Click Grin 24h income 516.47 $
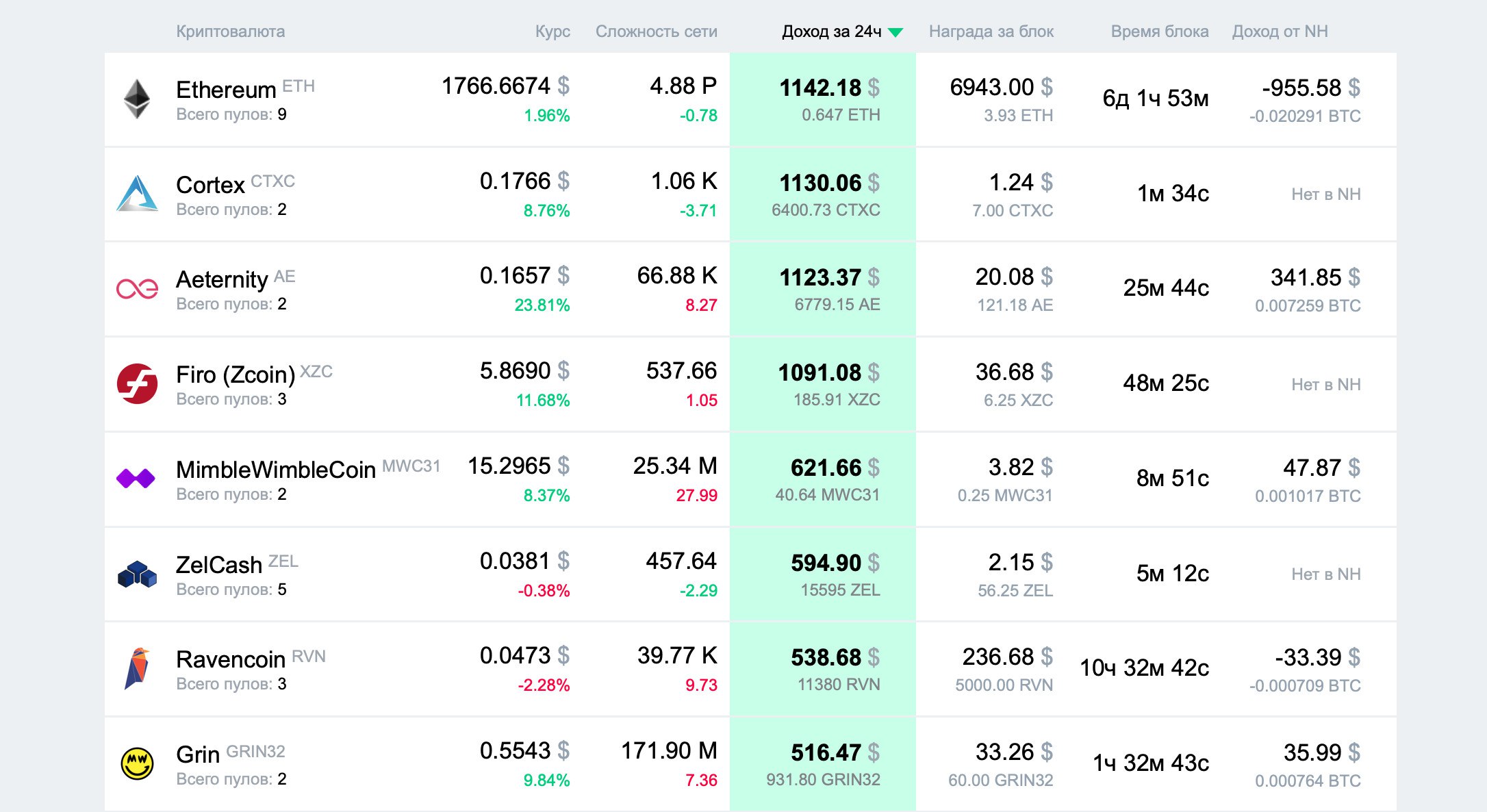This screenshot has width=1487, height=812. point(835,752)
